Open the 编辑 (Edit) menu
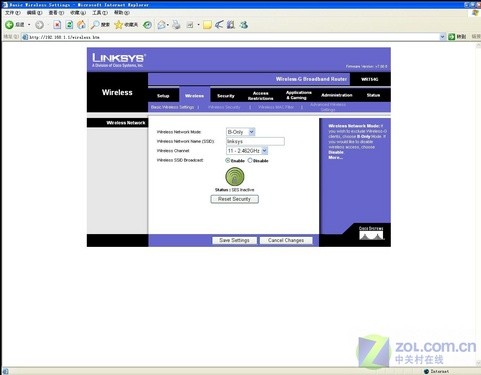The image size is (481, 375). click(34, 13)
